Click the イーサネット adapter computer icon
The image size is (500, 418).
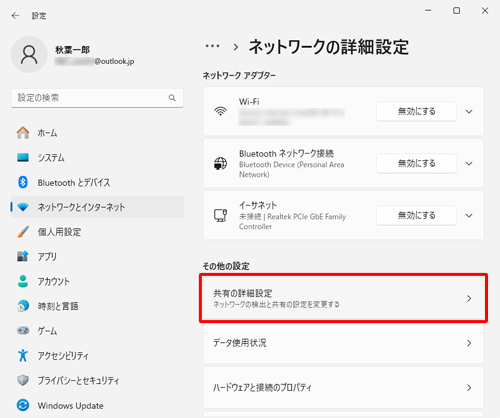coord(220,215)
